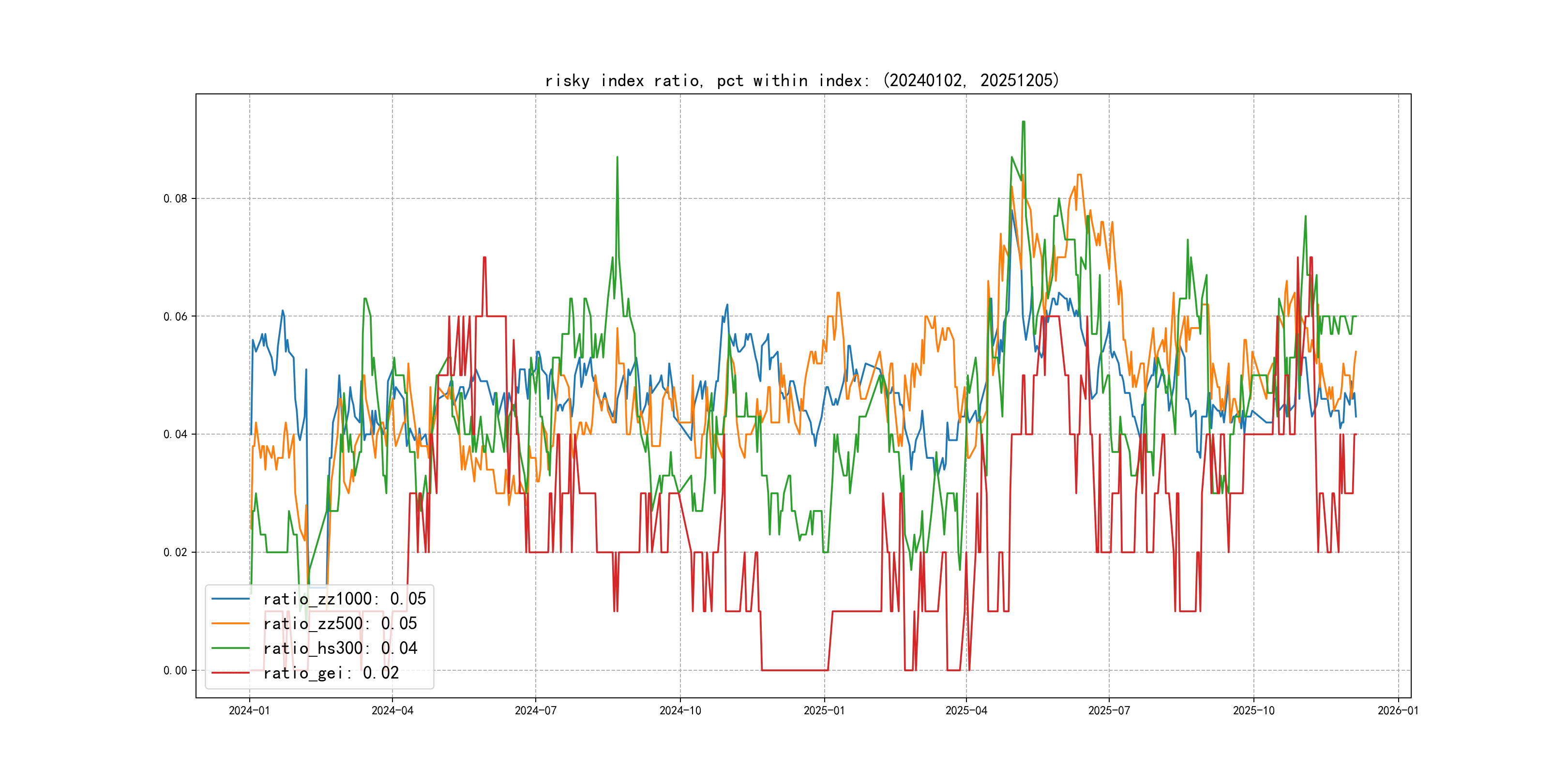The width and height of the screenshot is (1568, 784).
Task: Click the 2025-10 x-axis tick label
Action: point(1253,710)
